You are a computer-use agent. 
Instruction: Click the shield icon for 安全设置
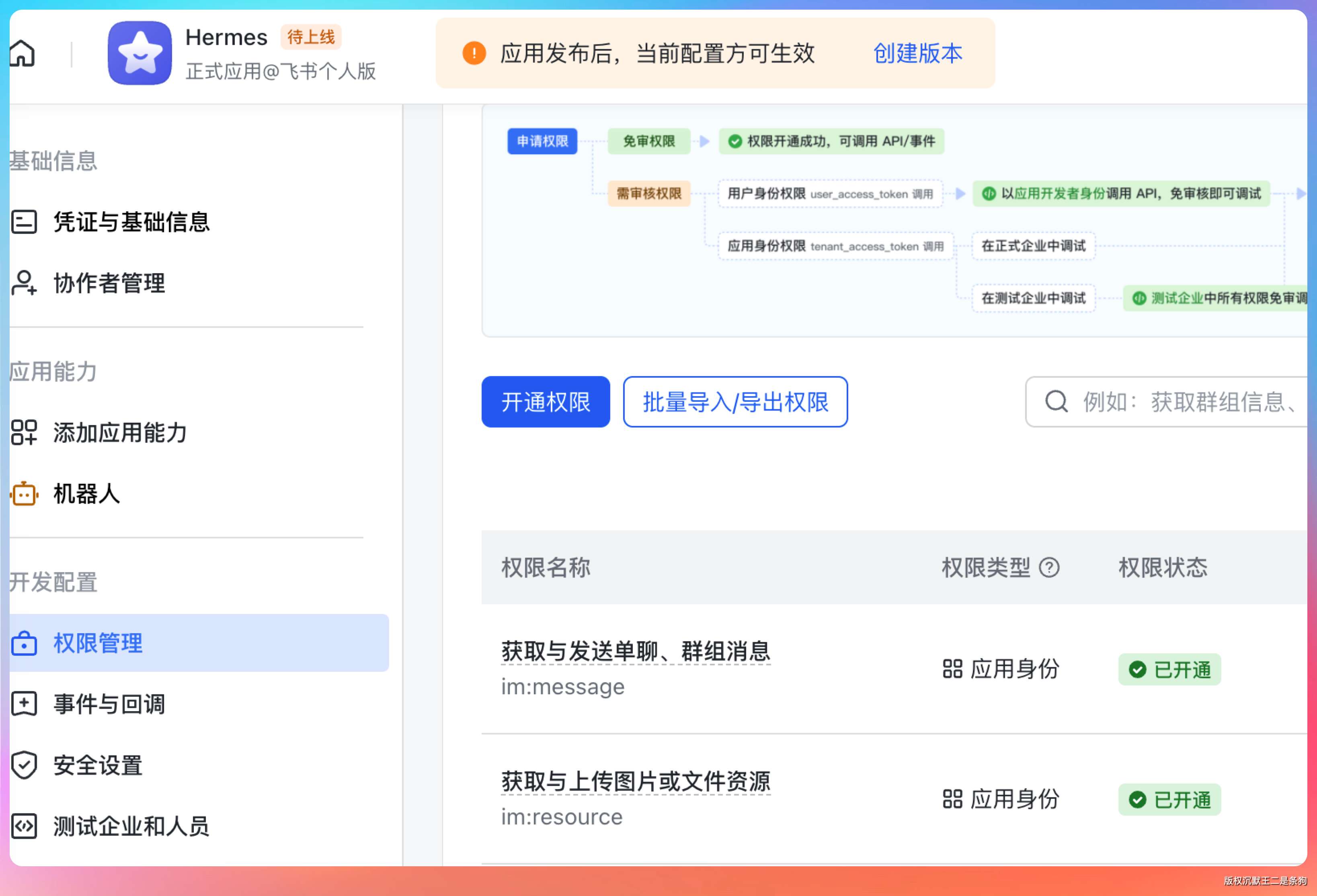(24, 765)
